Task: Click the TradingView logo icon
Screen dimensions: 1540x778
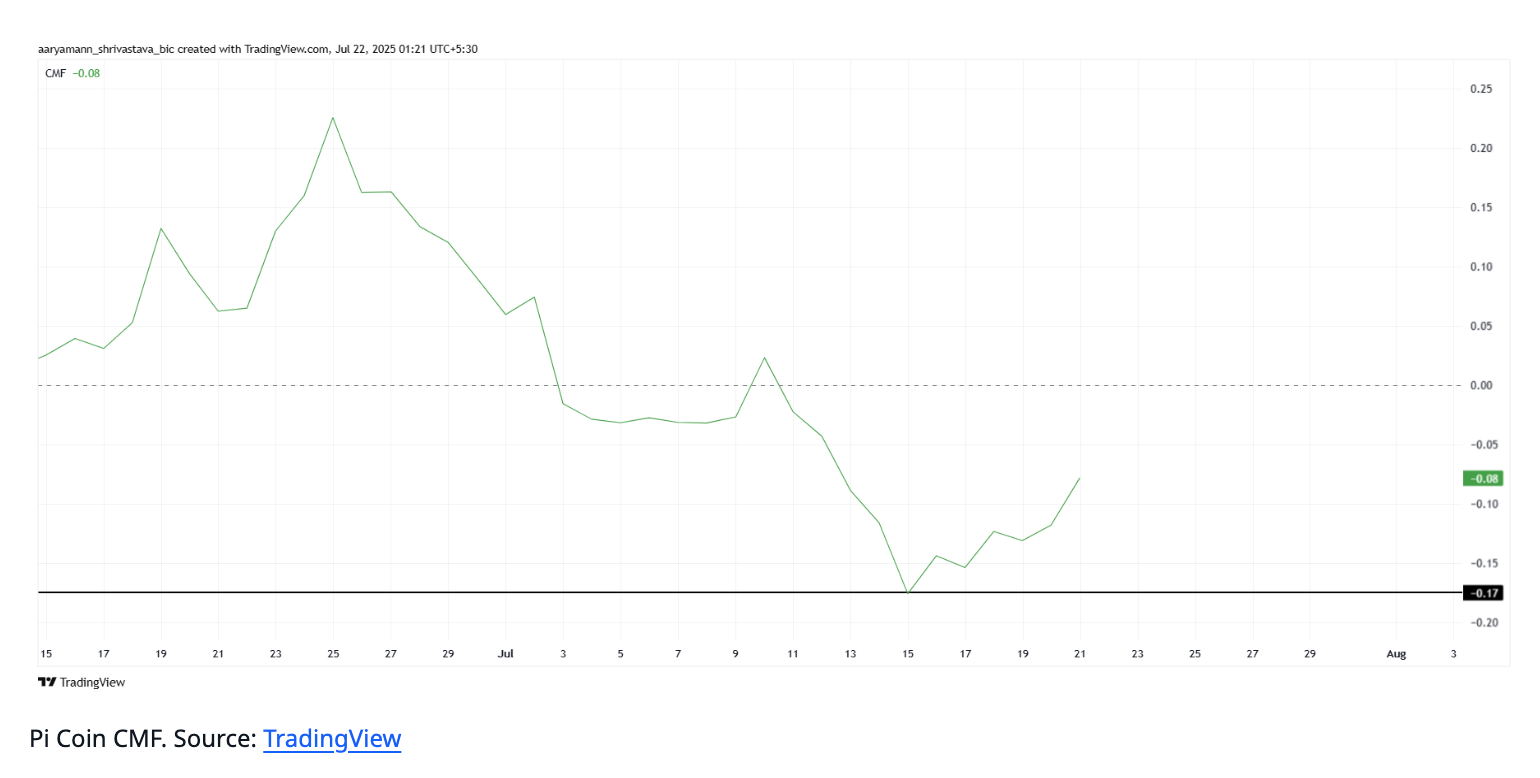Action: pyautogui.click(x=46, y=682)
